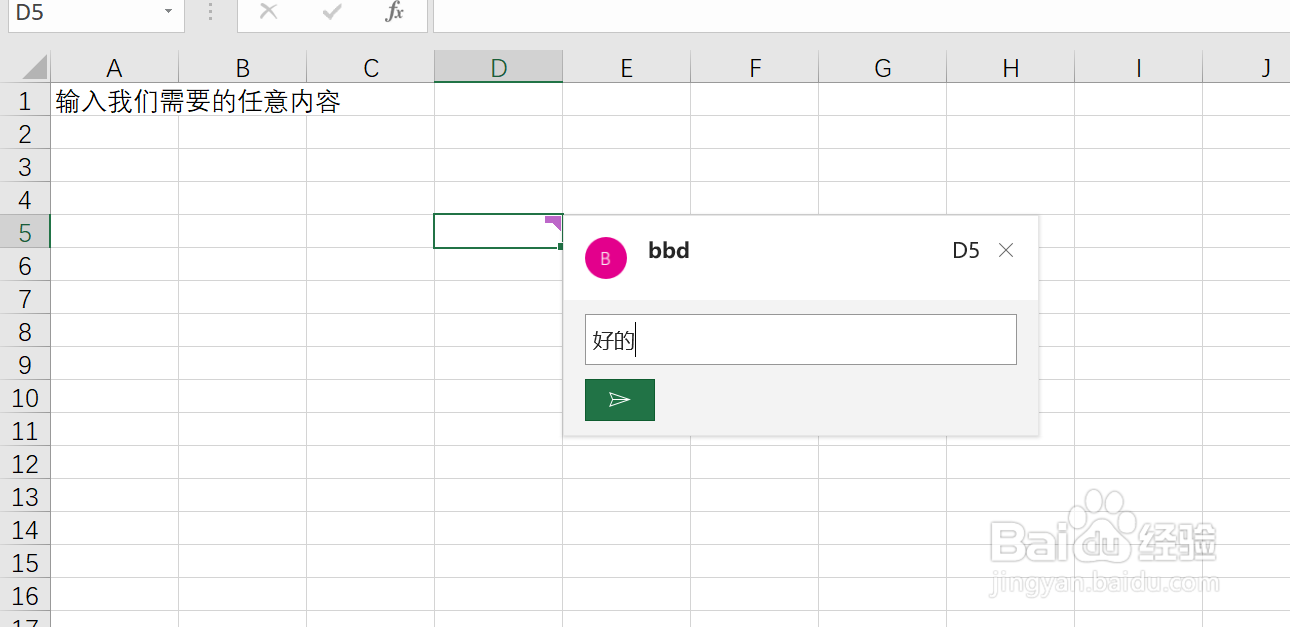Image resolution: width=1290 pixels, height=627 pixels.
Task: Click the bbd author name
Action: tap(669, 250)
